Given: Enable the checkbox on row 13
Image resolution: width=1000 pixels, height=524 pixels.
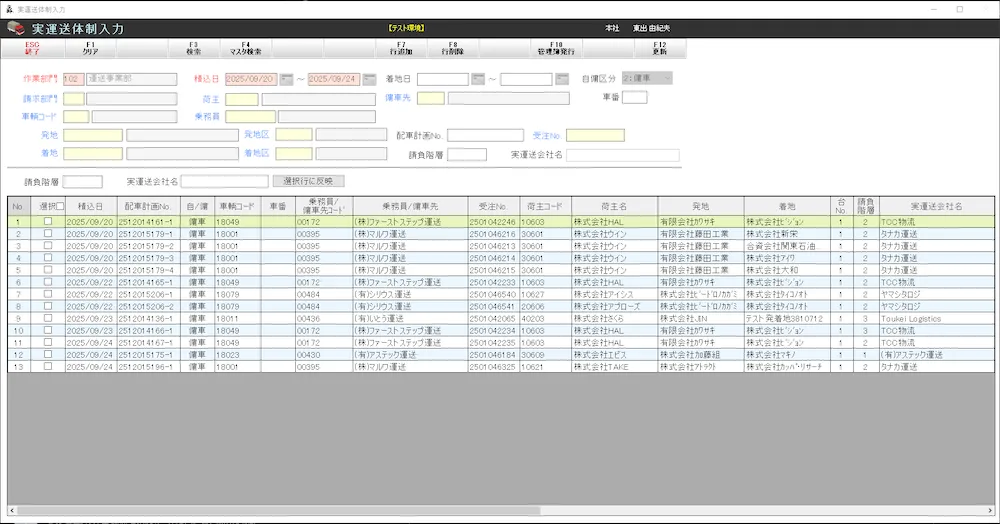Looking at the screenshot, I should (x=48, y=367).
